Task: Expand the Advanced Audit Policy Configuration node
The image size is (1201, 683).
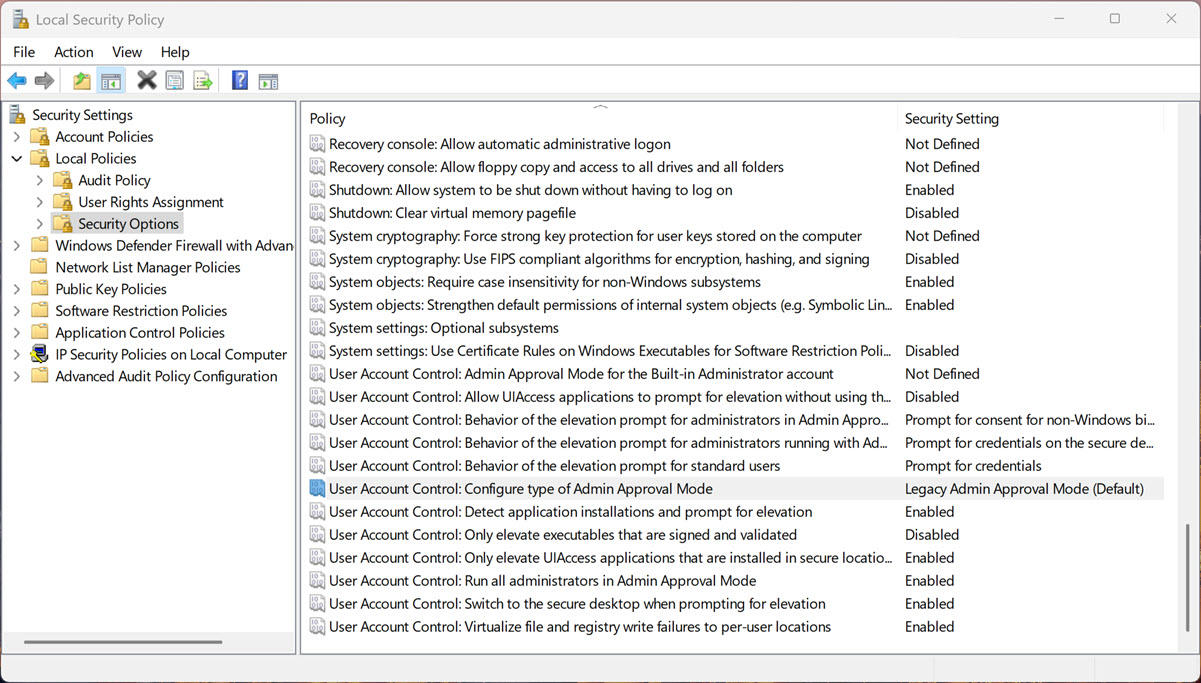Action: (x=17, y=377)
